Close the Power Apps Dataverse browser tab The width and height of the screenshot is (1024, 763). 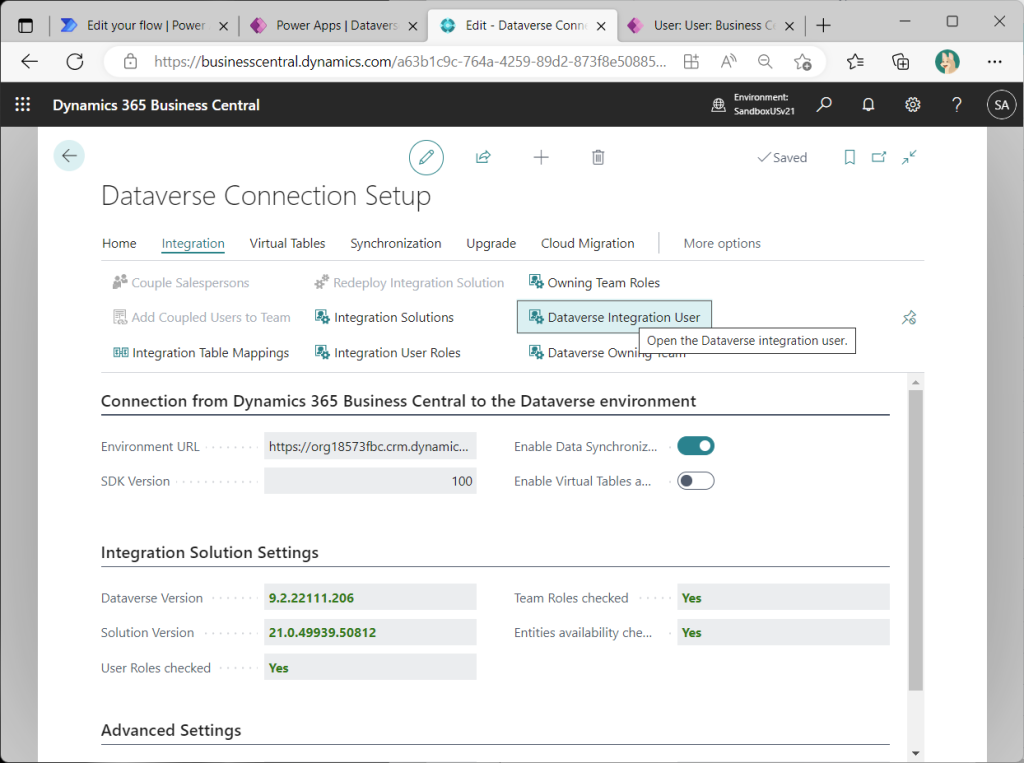click(413, 26)
